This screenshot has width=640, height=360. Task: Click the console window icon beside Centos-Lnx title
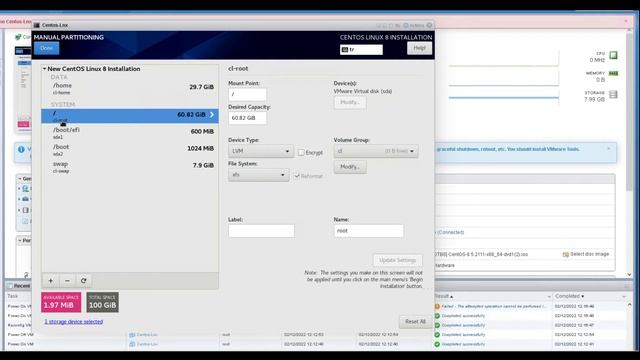[37, 25]
